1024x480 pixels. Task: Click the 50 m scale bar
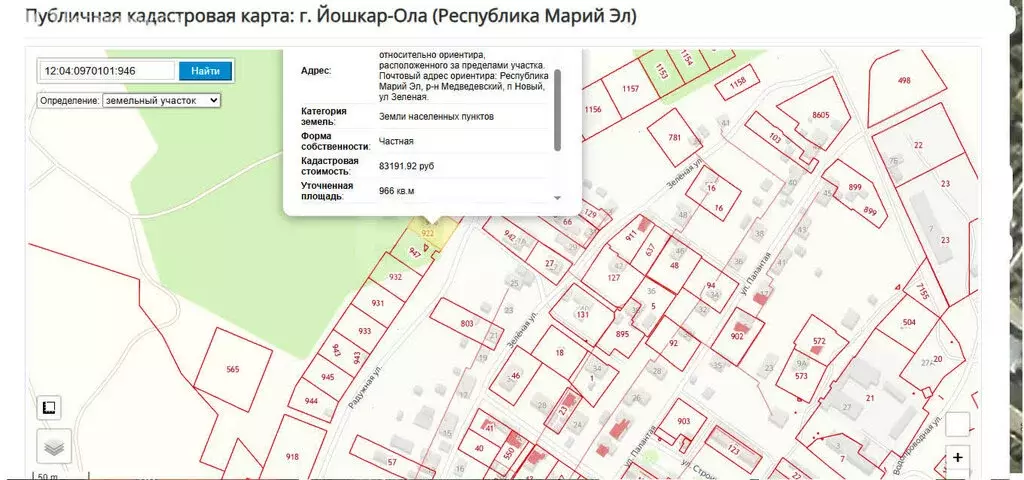tap(59, 475)
